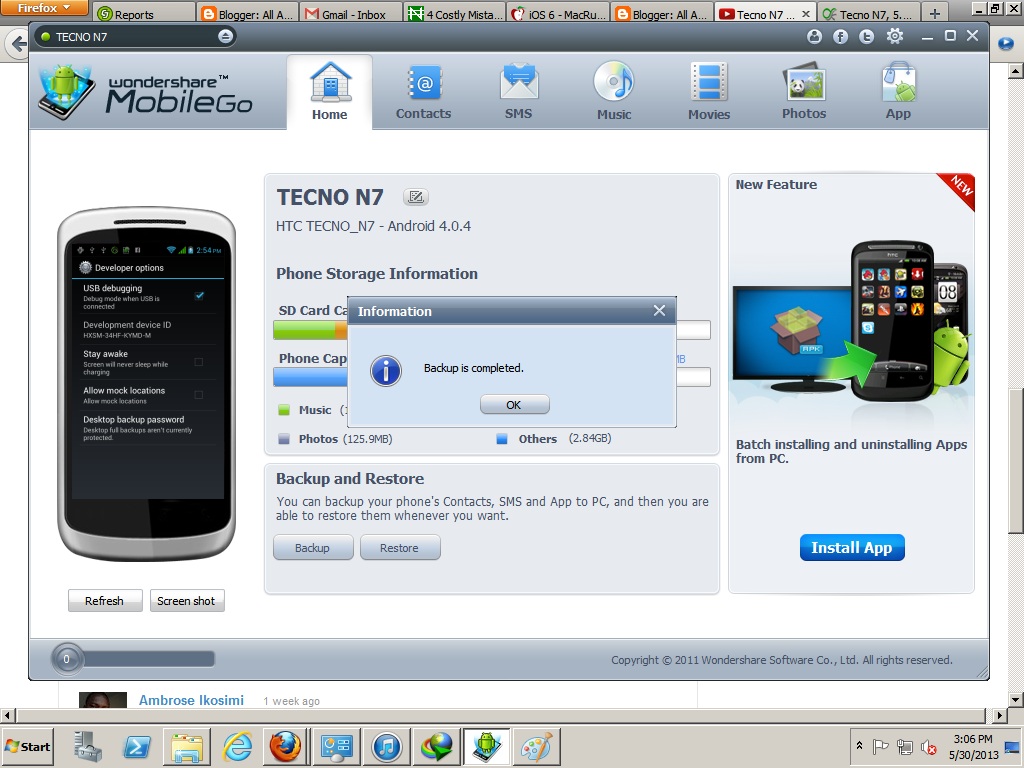Open the App shopping bag icon
This screenshot has width=1024, height=768.
[x=899, y=82]
